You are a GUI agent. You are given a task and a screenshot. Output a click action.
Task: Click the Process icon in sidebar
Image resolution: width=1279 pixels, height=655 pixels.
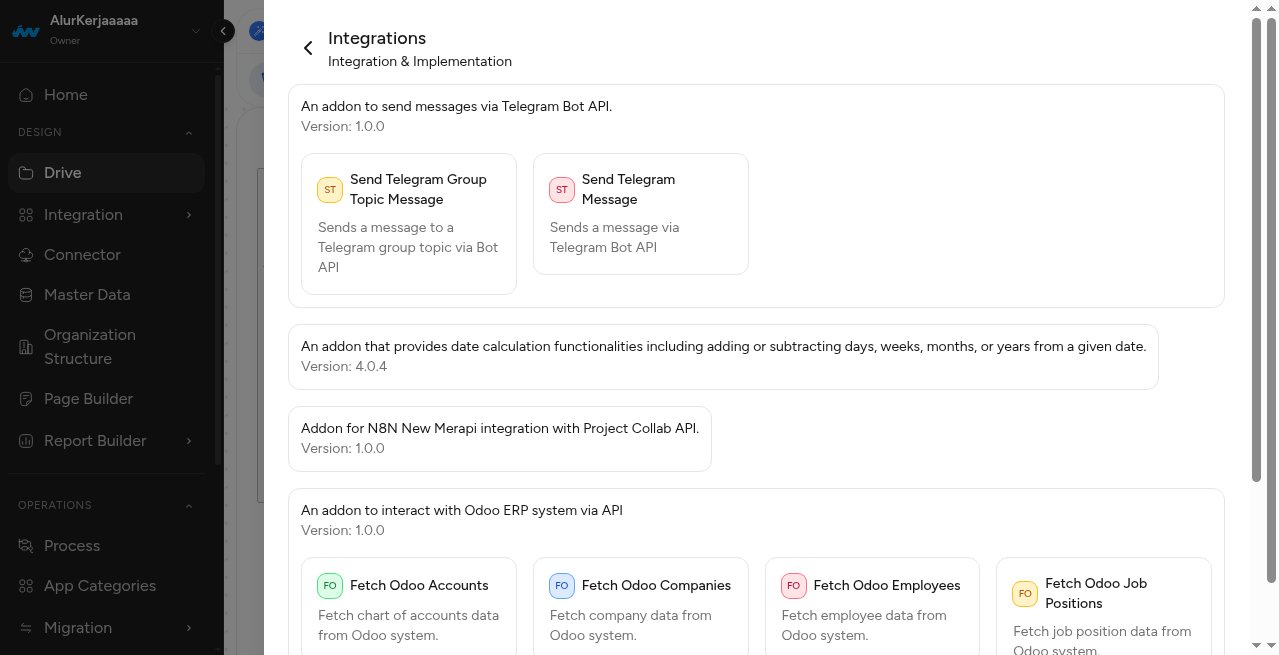(x=26, y=546)
